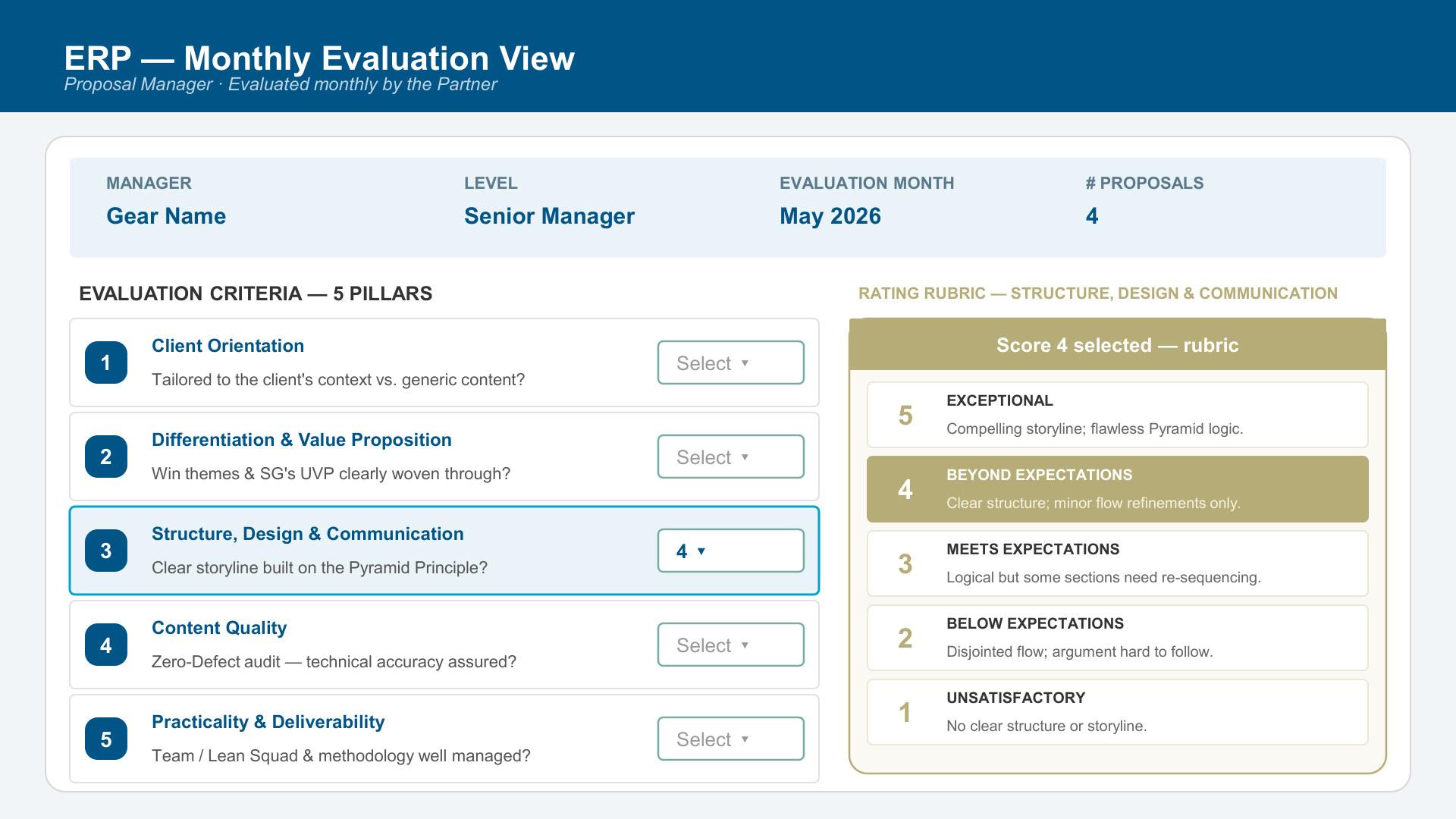The image size is (1456, 819).
Task: Select the Beyond Expectations score 4 rubric card
Action: [1118, 489]
